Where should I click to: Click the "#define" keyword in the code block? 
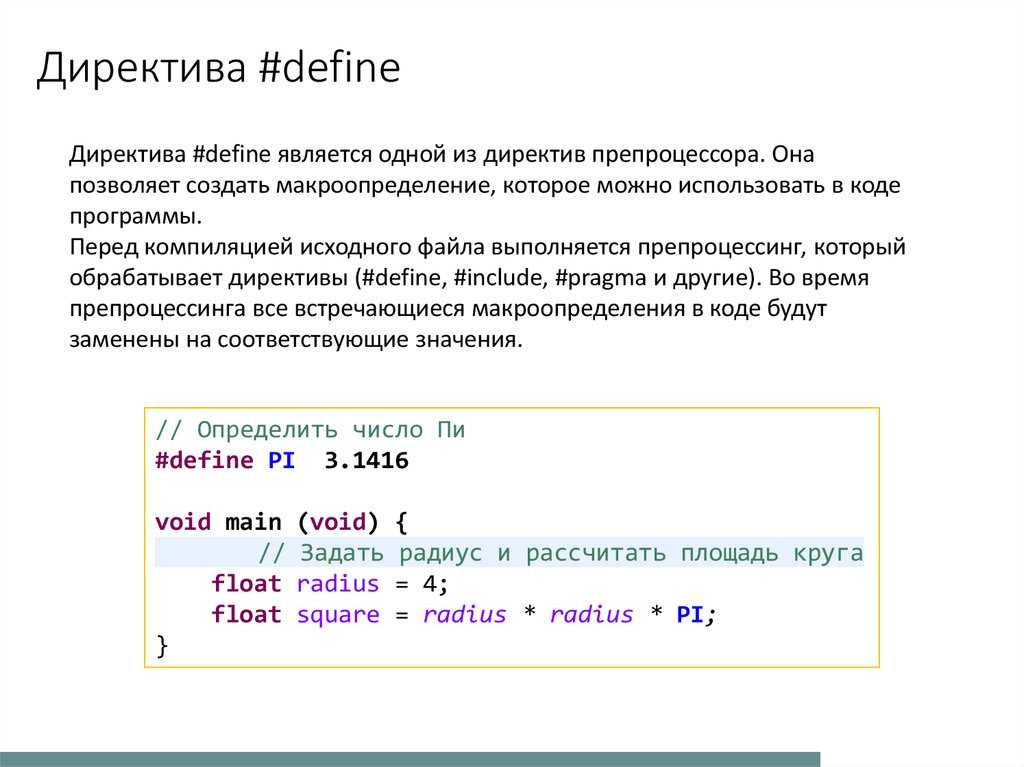204,461
